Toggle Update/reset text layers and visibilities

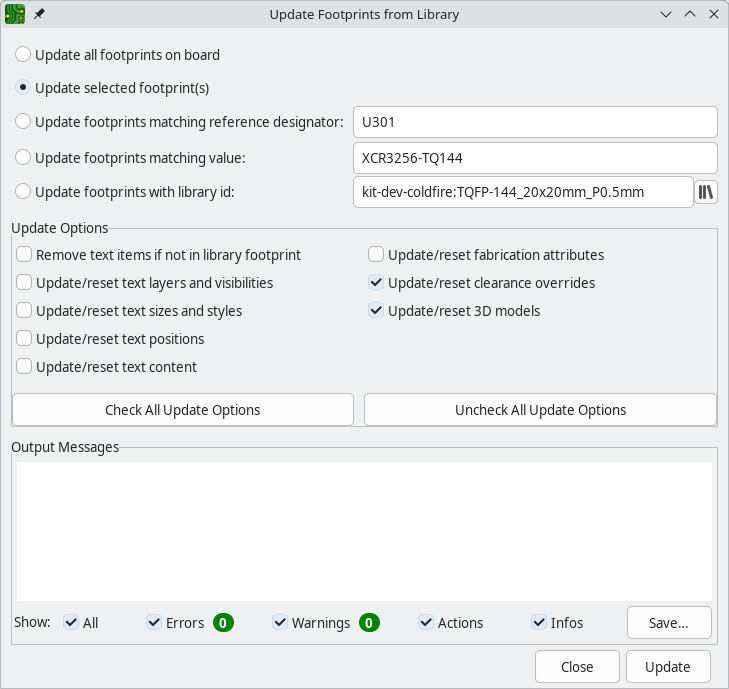(x=24, y=283)
